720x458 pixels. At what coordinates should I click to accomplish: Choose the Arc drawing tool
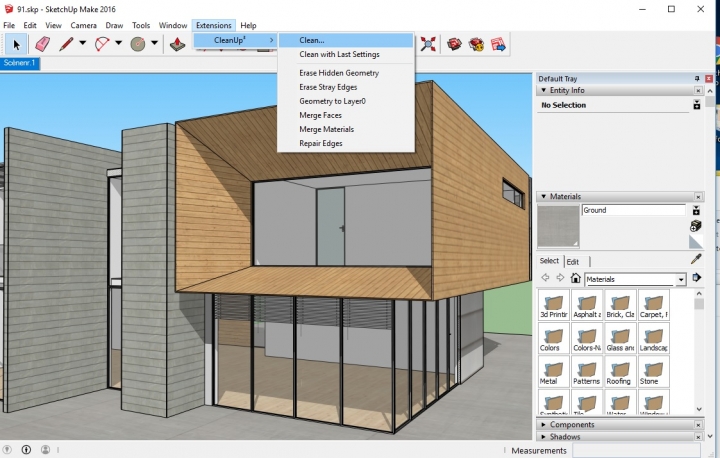tap(101, 44)
